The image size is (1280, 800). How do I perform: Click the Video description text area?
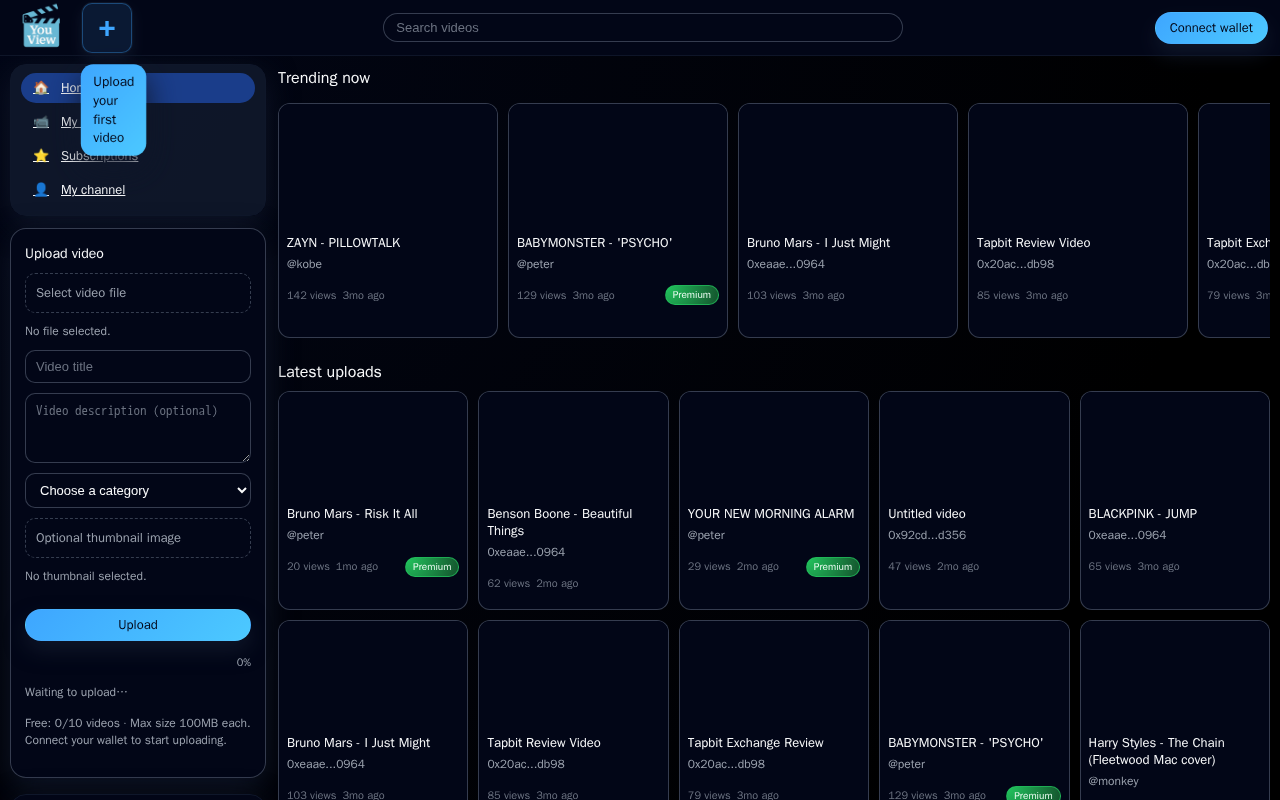point(138,428)
